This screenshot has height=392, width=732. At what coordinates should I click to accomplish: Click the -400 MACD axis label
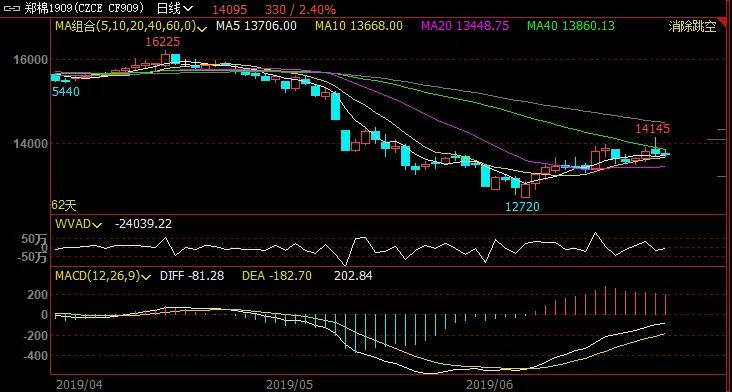point(36,356)
